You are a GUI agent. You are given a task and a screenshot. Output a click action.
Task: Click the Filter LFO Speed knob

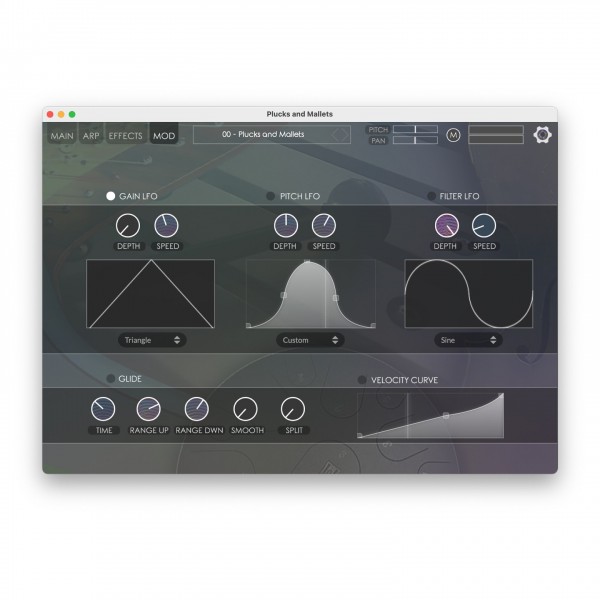pyautogui.click(x=484, y=225)
